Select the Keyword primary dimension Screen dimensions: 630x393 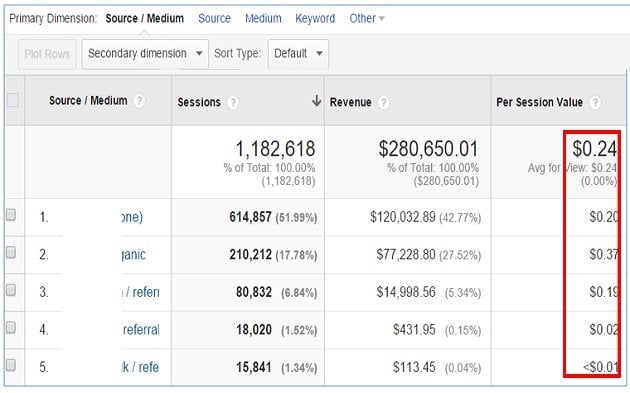pyautogui.click(x=315, y=18)
